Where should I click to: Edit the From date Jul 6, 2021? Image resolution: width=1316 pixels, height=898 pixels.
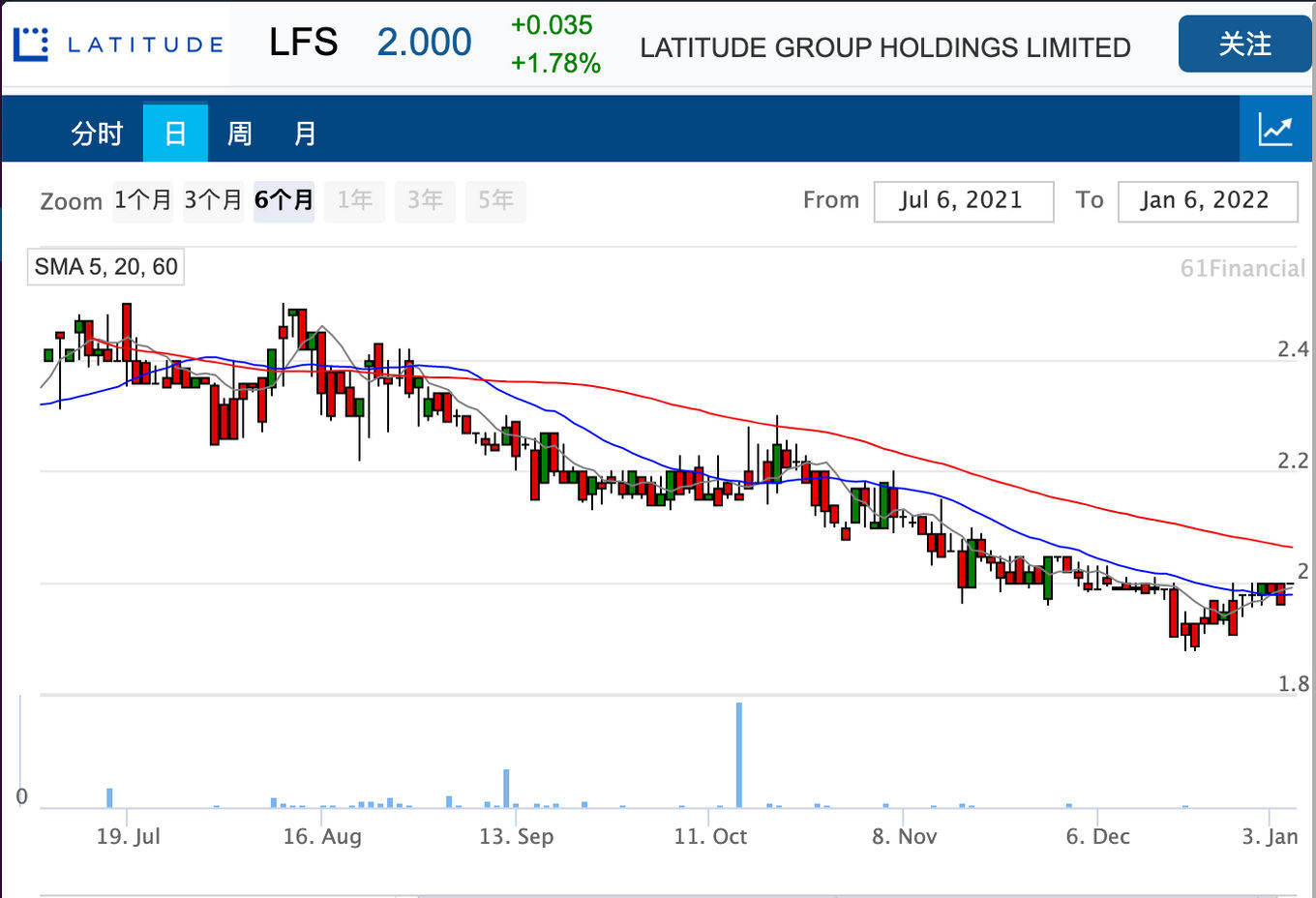(x=963, y=200)
